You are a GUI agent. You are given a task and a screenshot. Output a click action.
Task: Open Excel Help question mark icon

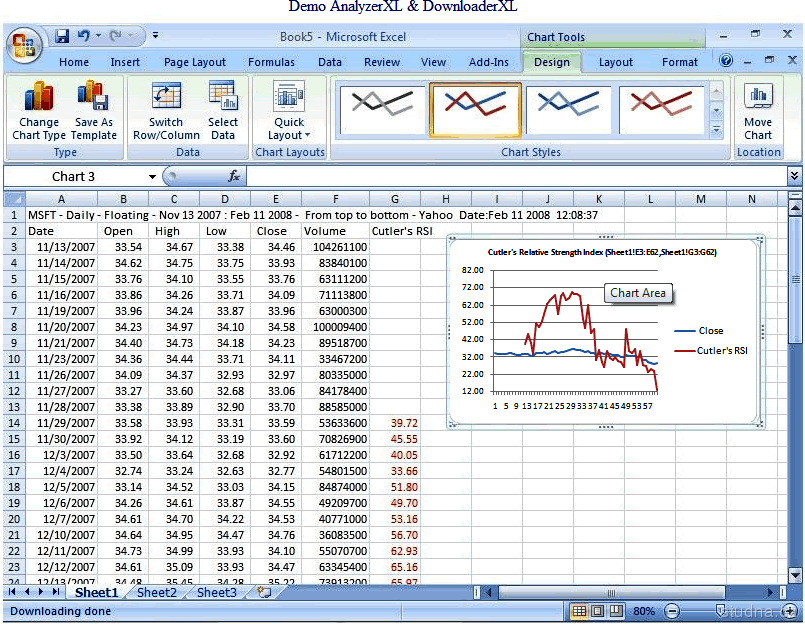coord(726,61)
